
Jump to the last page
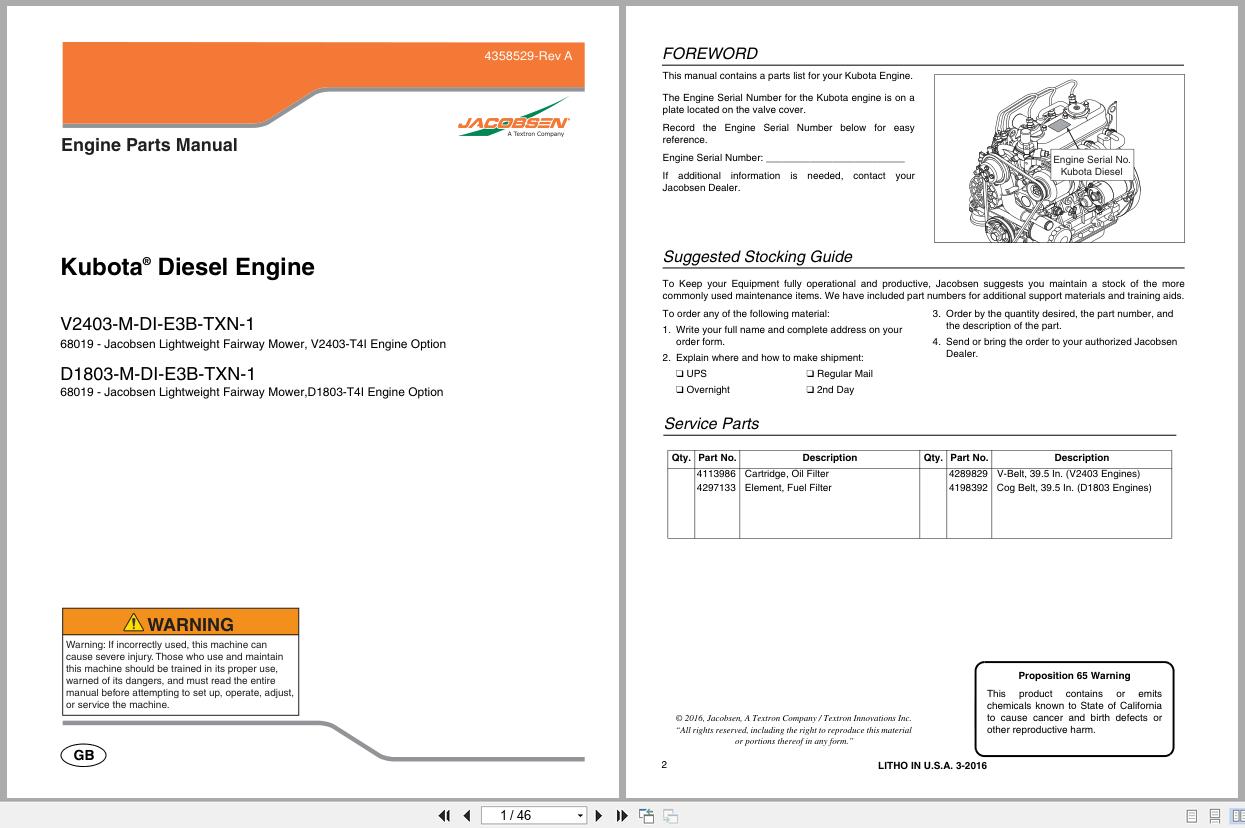(621, 815)
